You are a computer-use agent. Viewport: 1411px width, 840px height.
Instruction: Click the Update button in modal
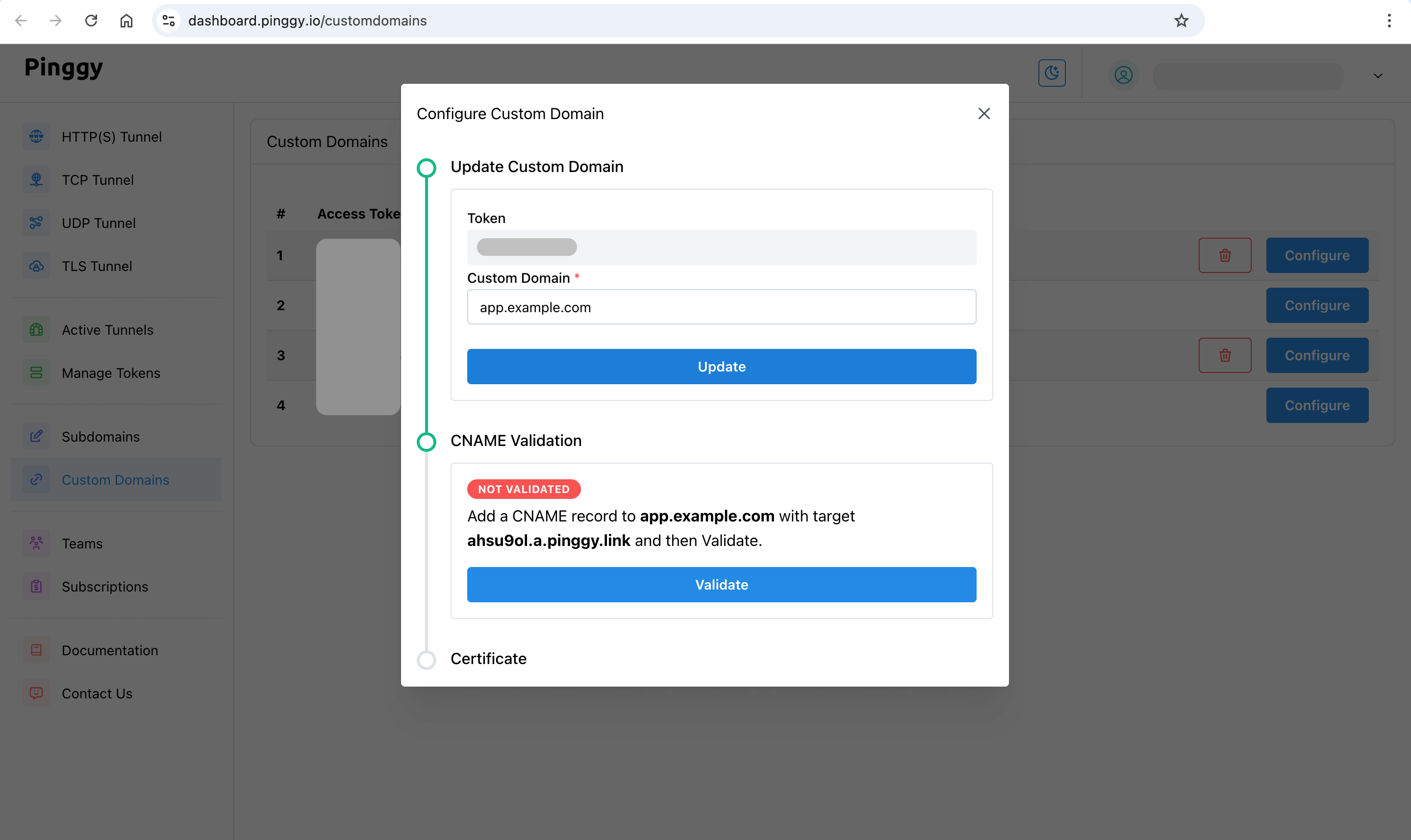(x=721, y=366)
